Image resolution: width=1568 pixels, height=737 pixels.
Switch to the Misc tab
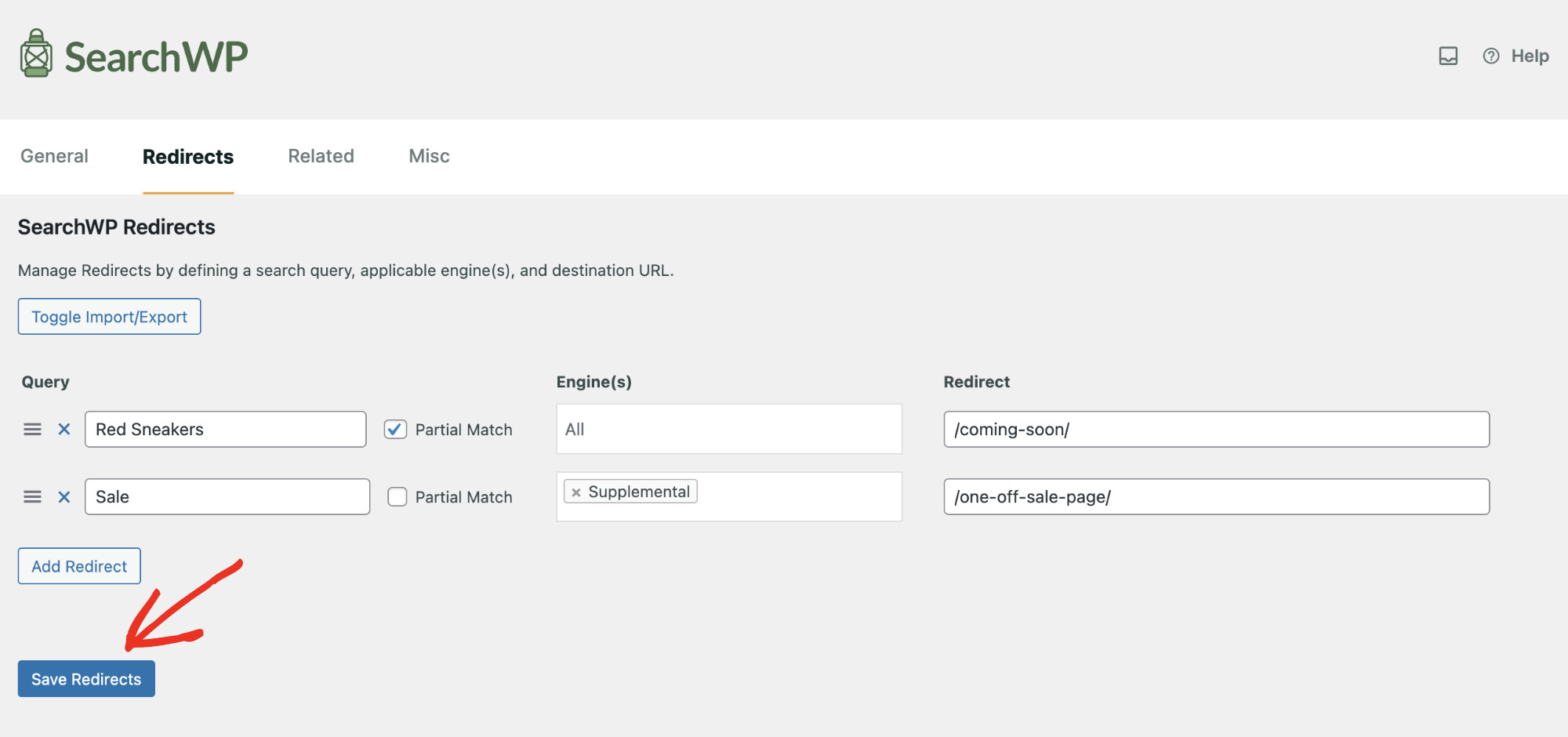pyautogui.click(x=428, y=156)
